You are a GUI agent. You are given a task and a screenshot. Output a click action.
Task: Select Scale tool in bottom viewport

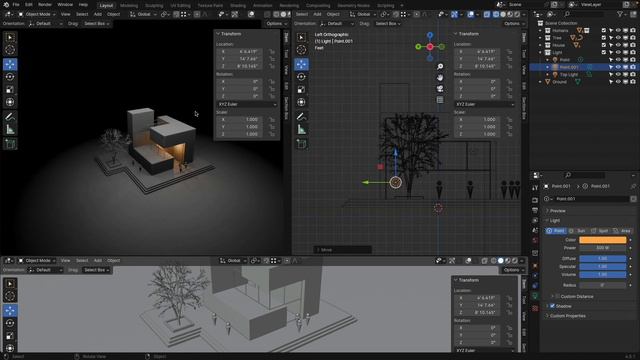coord(10,336)
